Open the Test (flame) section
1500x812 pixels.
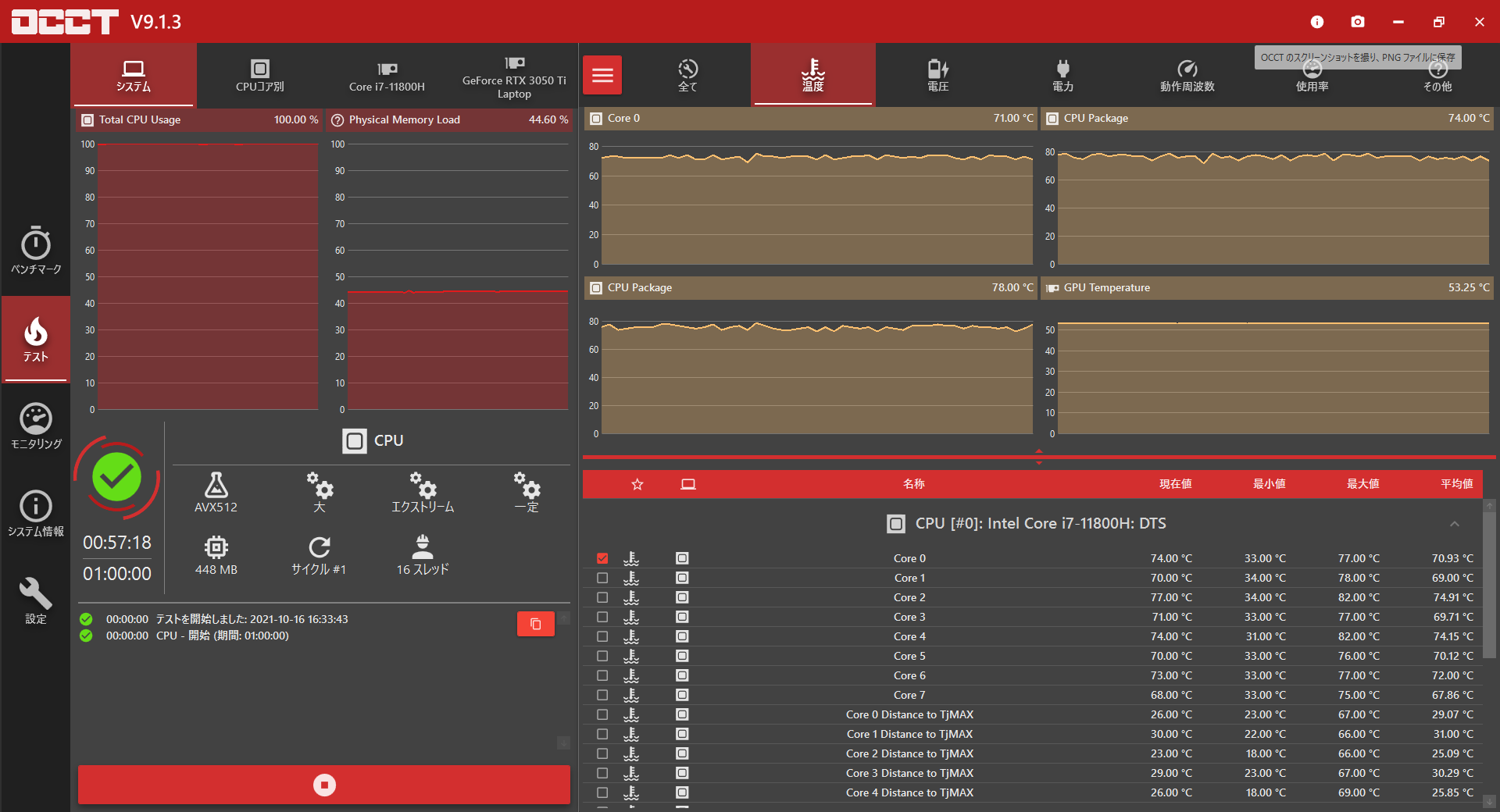[x=36, y=339]
